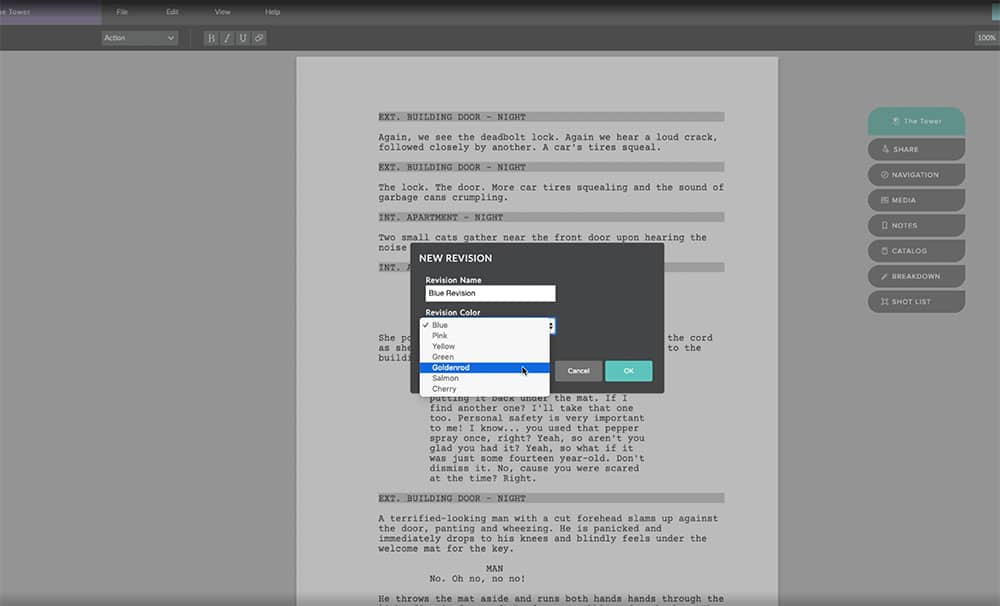Open the Notes panel

[x=915, y=225]
